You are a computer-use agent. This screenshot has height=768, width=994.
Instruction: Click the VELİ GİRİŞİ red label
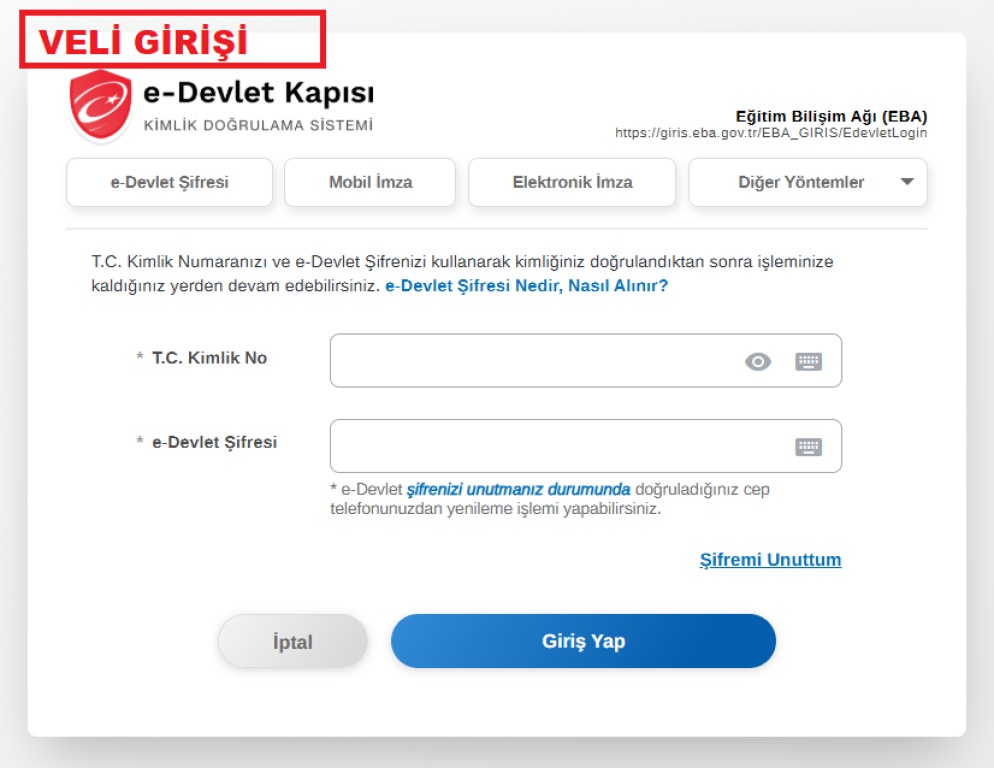click(172, 39)
